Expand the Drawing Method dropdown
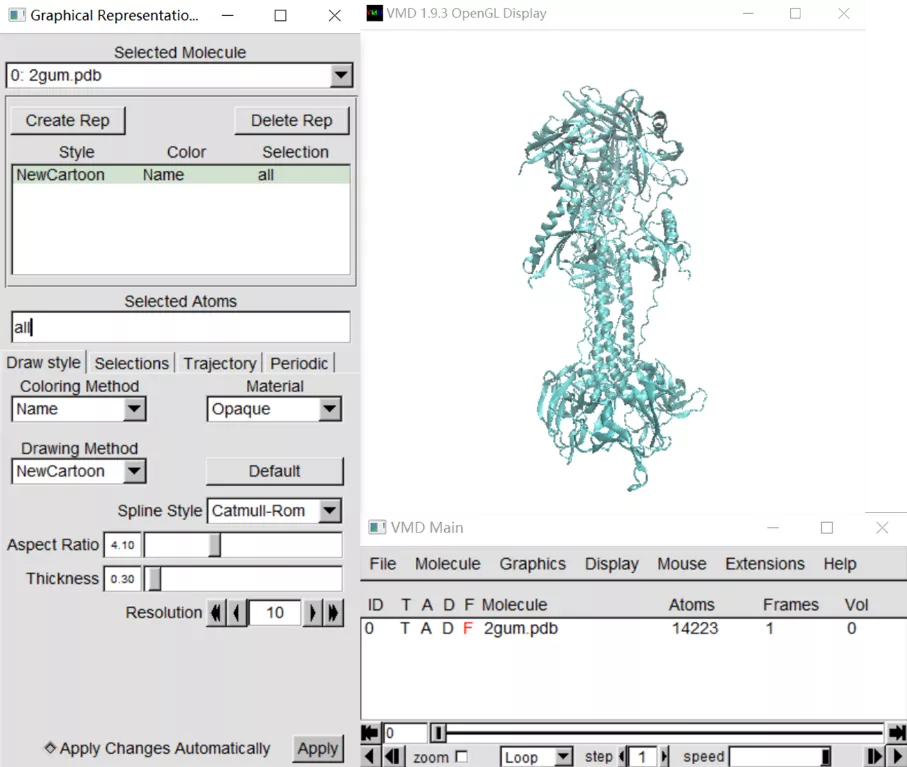Screen dimensions: 907x767 (134, 471)
